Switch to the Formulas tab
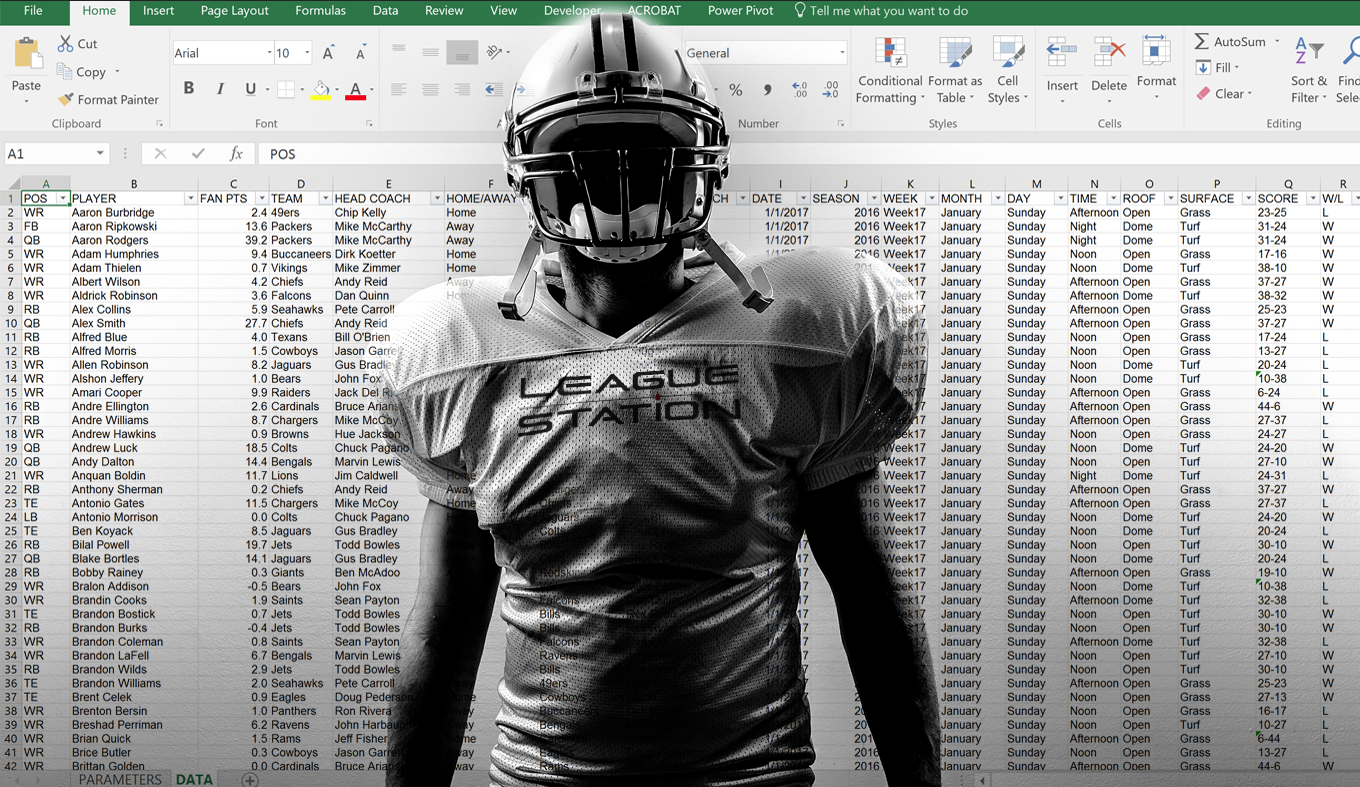The image size is (1360, 787). pos(320,11)
